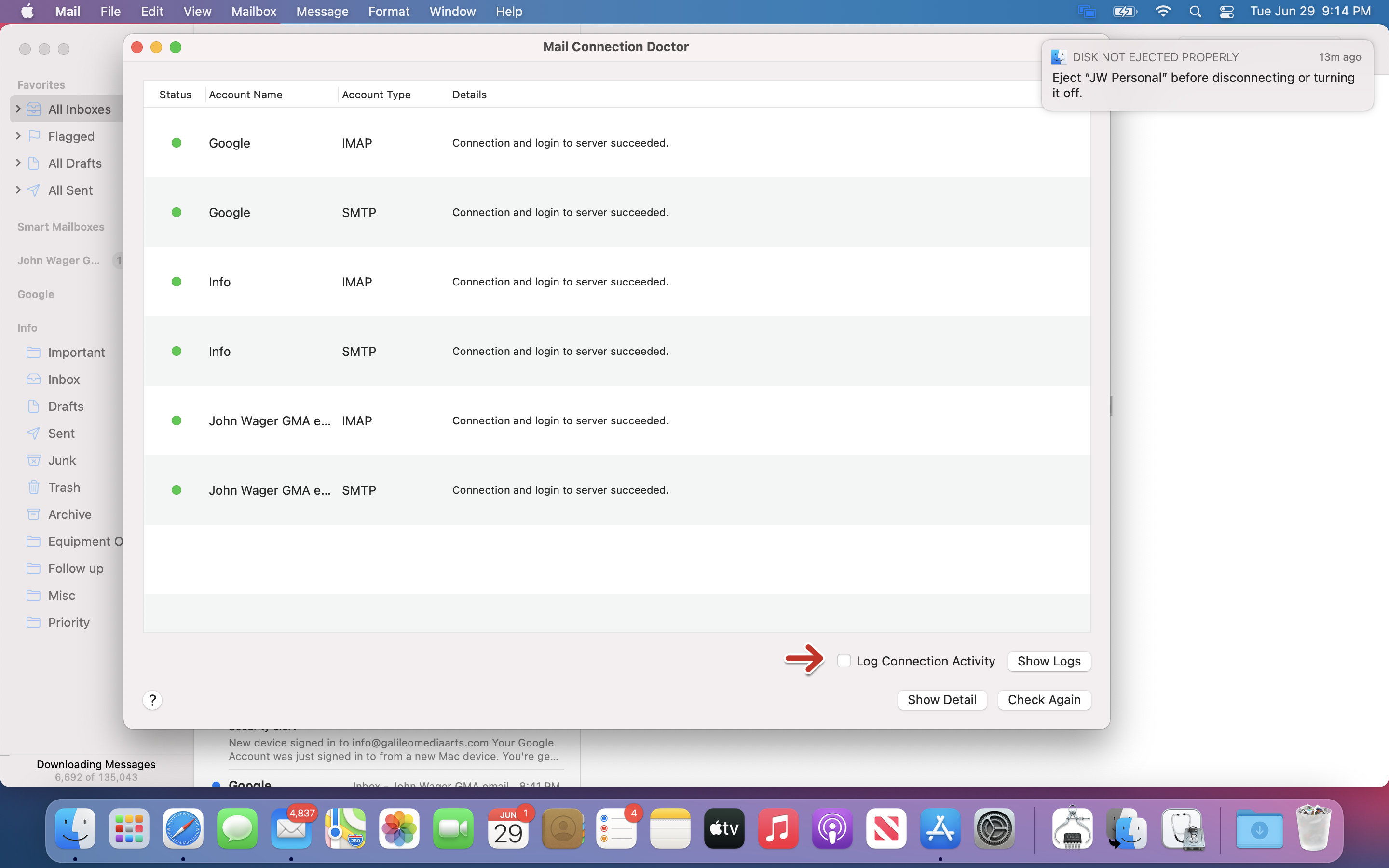Expand the All Drafts mailbox
This screenshot has width=1389, height=868.
pos(18,163)
